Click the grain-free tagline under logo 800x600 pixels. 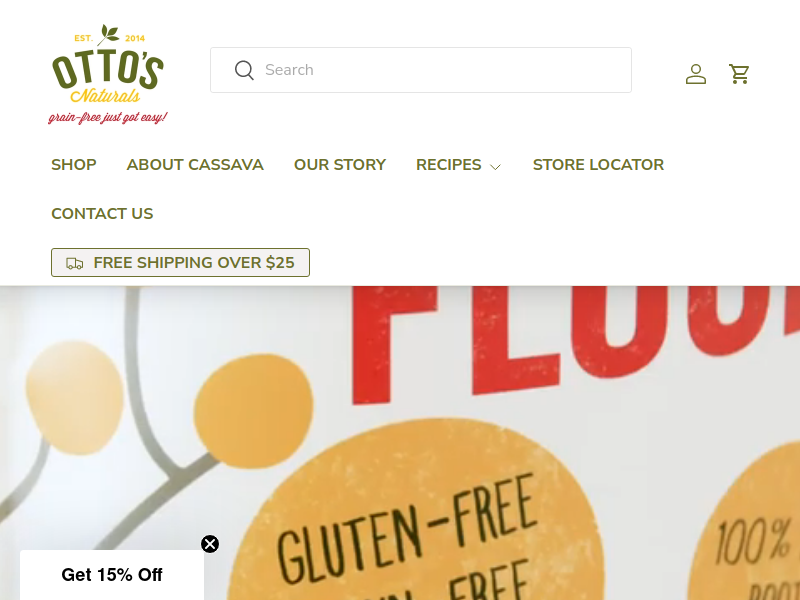[x=108, y=117]
